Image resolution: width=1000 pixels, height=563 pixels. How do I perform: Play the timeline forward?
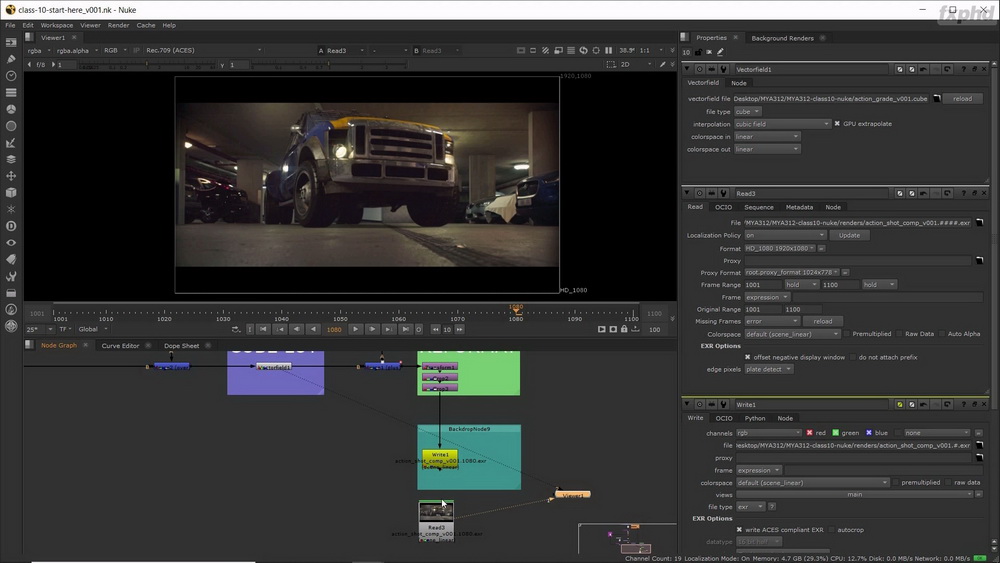pyautogui.click(x=356, y=329)
